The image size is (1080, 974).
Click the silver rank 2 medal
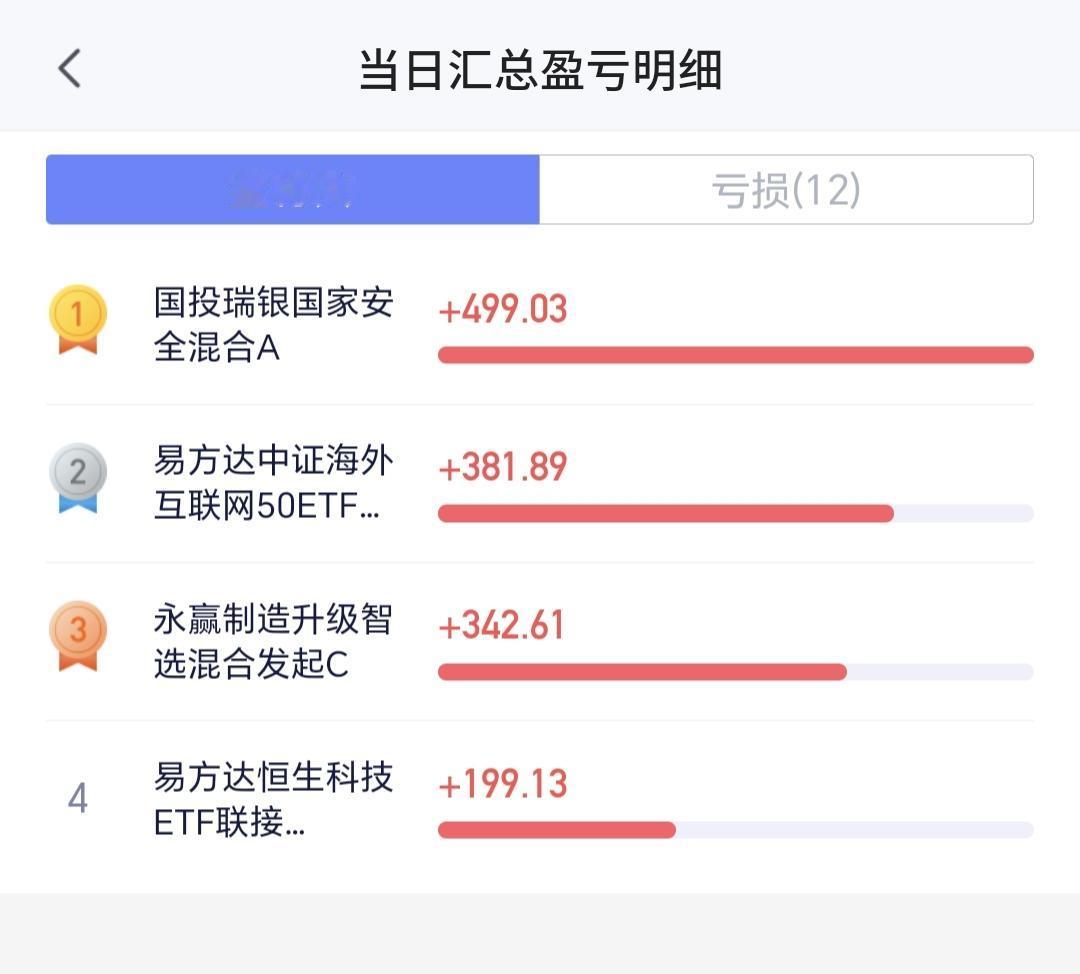[x=78, y=478]
